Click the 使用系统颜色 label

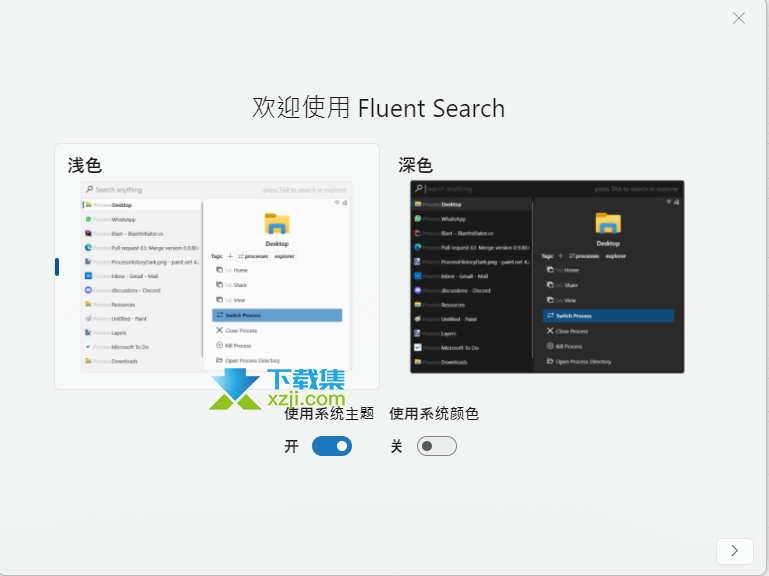(434, 414)
